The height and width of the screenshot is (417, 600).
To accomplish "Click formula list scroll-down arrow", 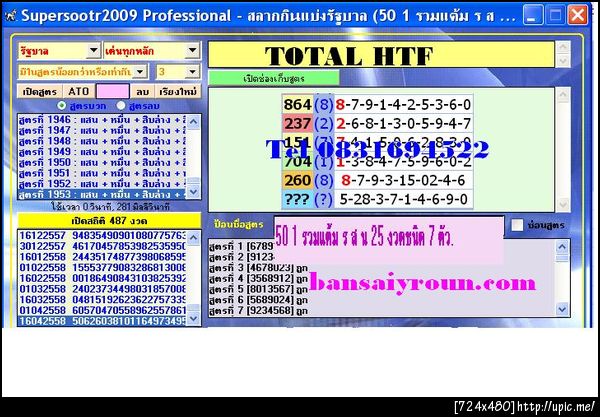I will (193, 191).
